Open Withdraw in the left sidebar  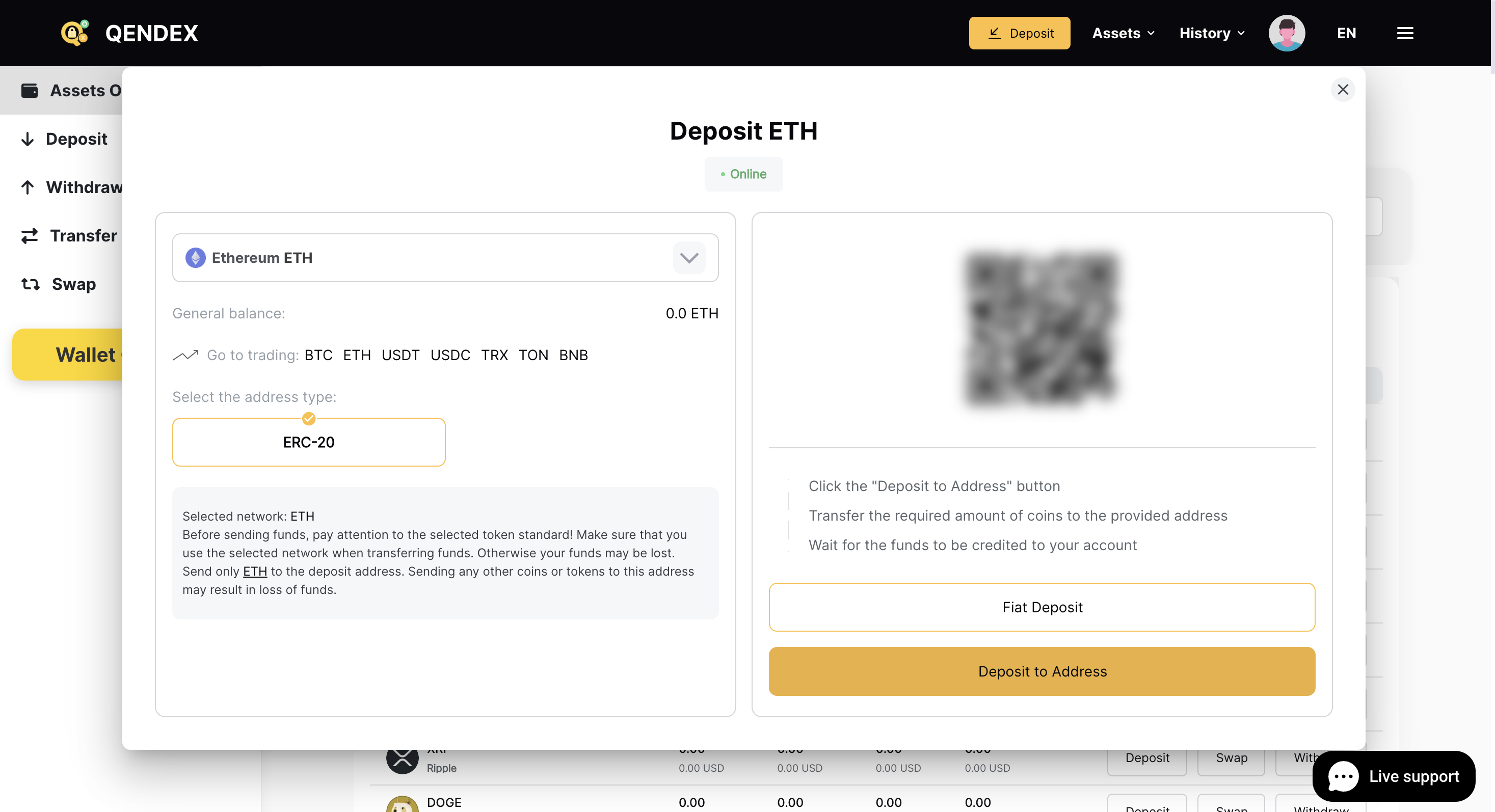84,187
